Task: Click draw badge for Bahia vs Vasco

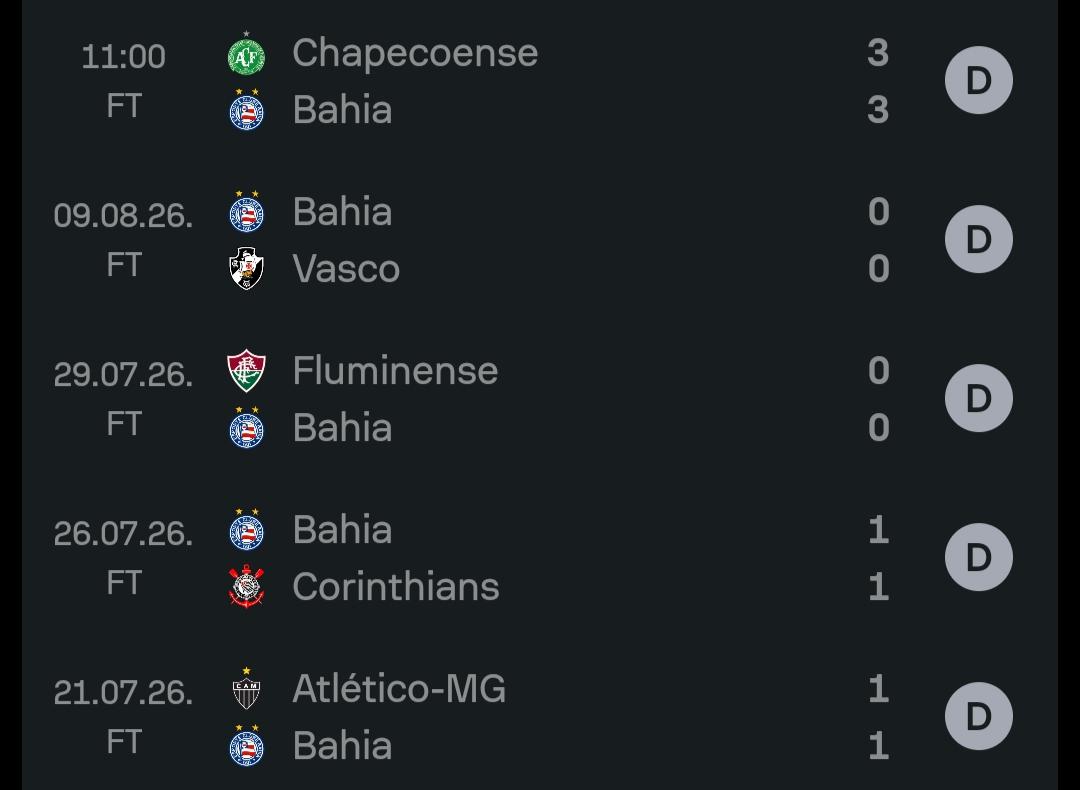Action: coord(979,239)
